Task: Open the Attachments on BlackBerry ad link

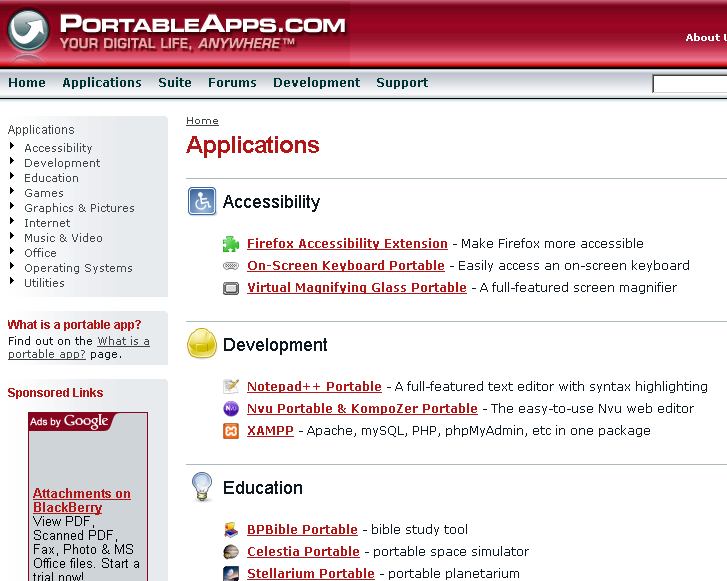Action: tap(82, 500)
